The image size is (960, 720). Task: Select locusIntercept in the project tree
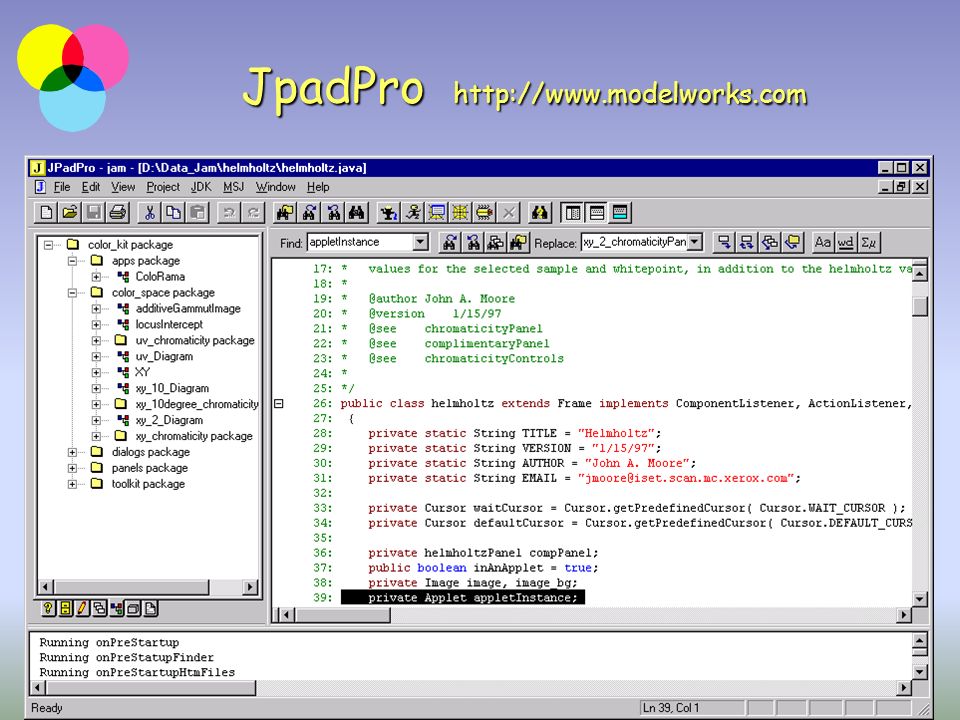coord(169,324)
